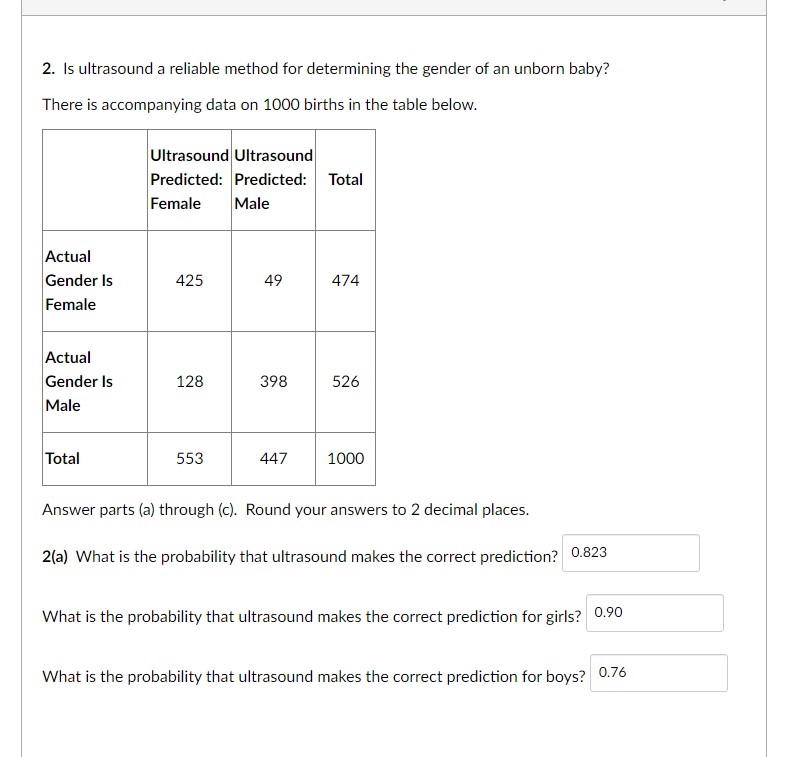Click the Ultrasound Predicted Female column header
Image resolution: width=812 pixels, height=757 pixels.
pos(189,179)
